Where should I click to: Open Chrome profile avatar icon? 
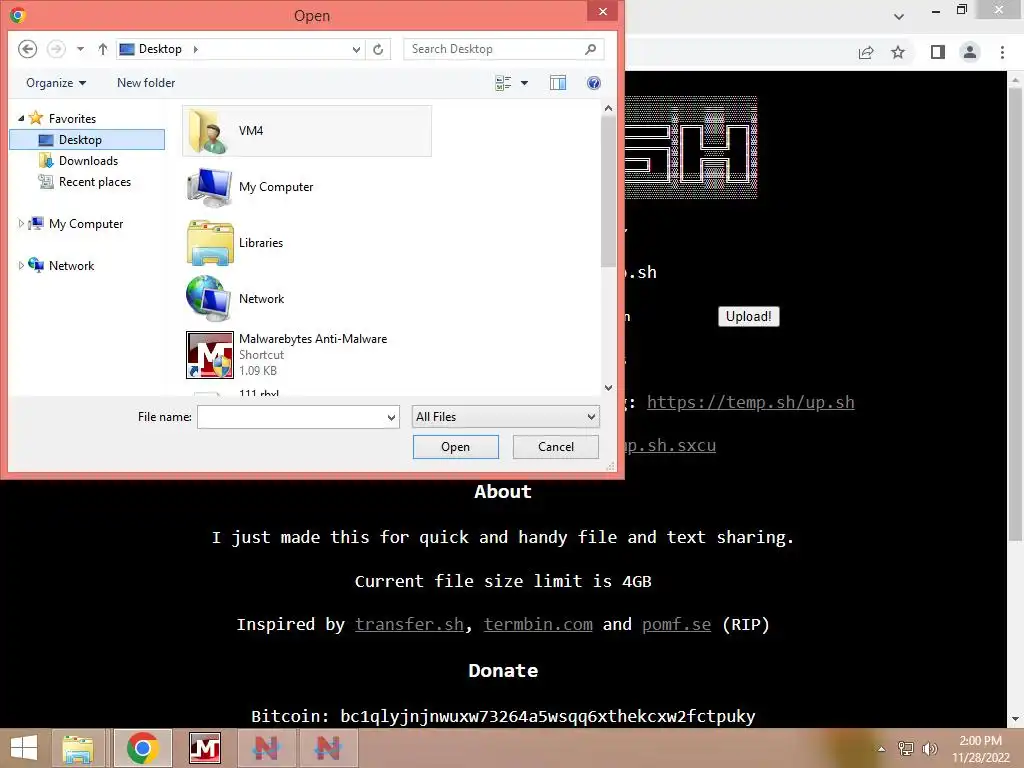point(970,52)
